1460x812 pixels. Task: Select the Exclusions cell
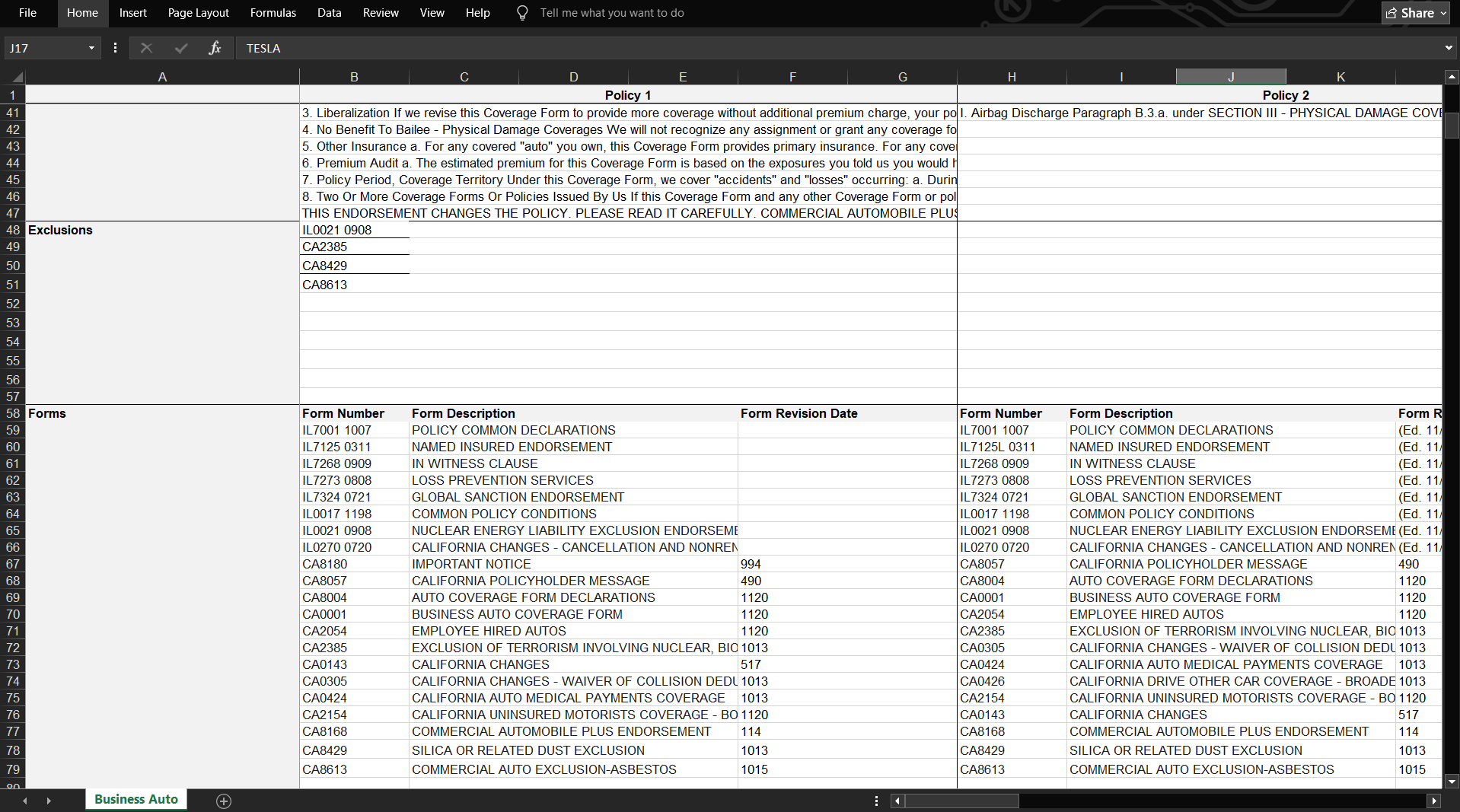point(162,230)
